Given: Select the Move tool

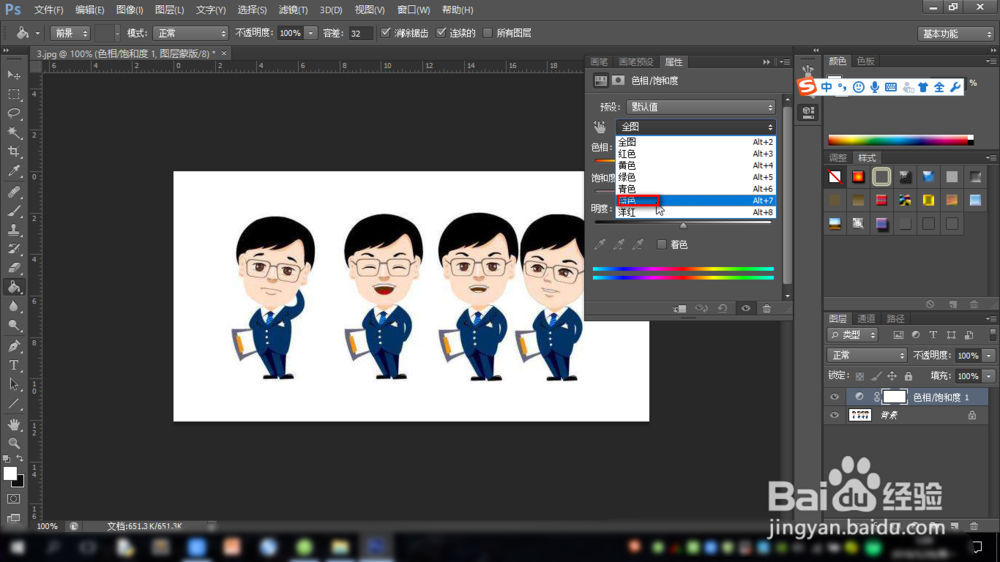Looking at the screenshot, I should point(13,75).
